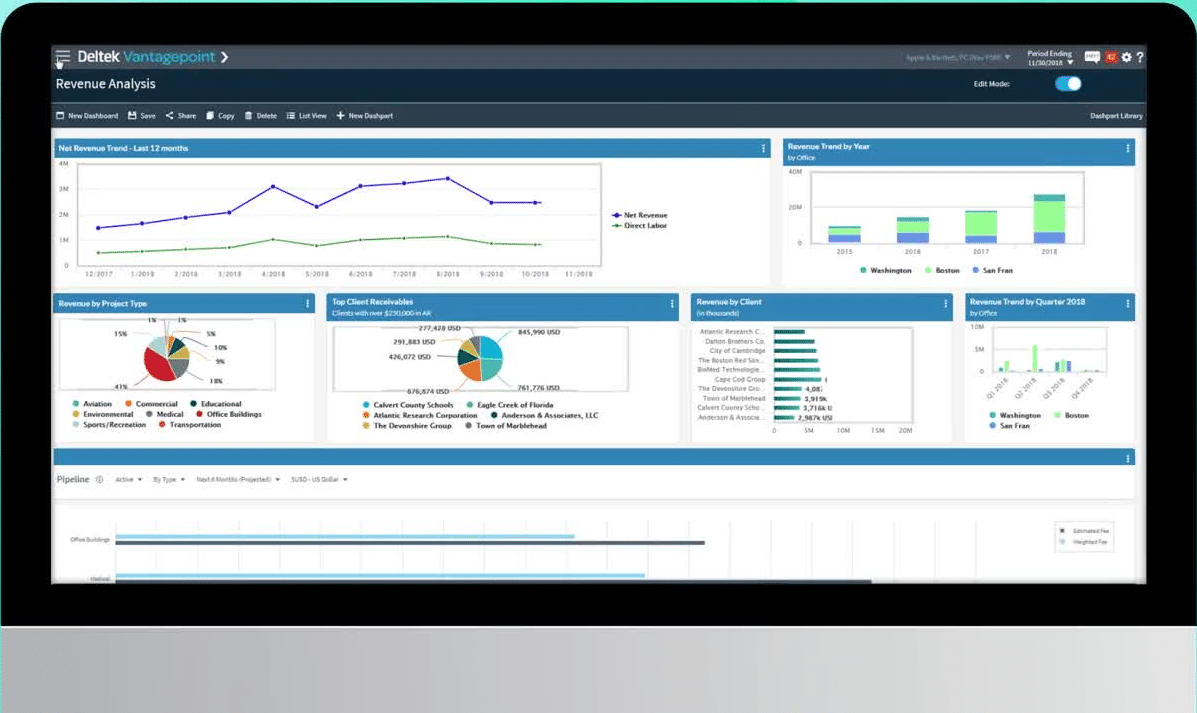This screenshot has width=1197, height=713.
Task: Open the Active filter dropdown in Pipeline
Action: [128, 479]
